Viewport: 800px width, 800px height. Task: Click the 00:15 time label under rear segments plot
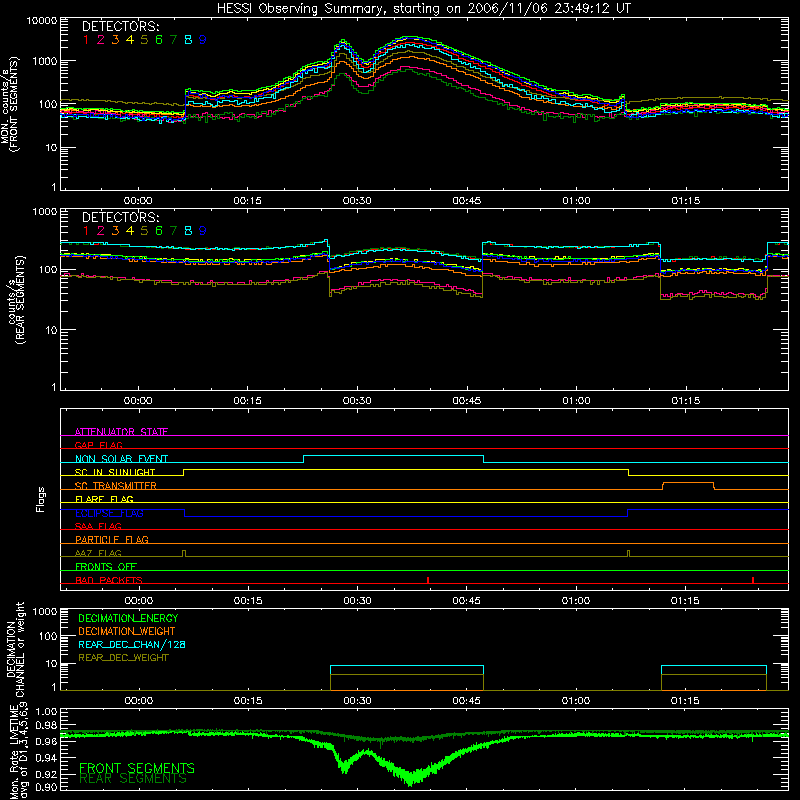pos(247,401)
